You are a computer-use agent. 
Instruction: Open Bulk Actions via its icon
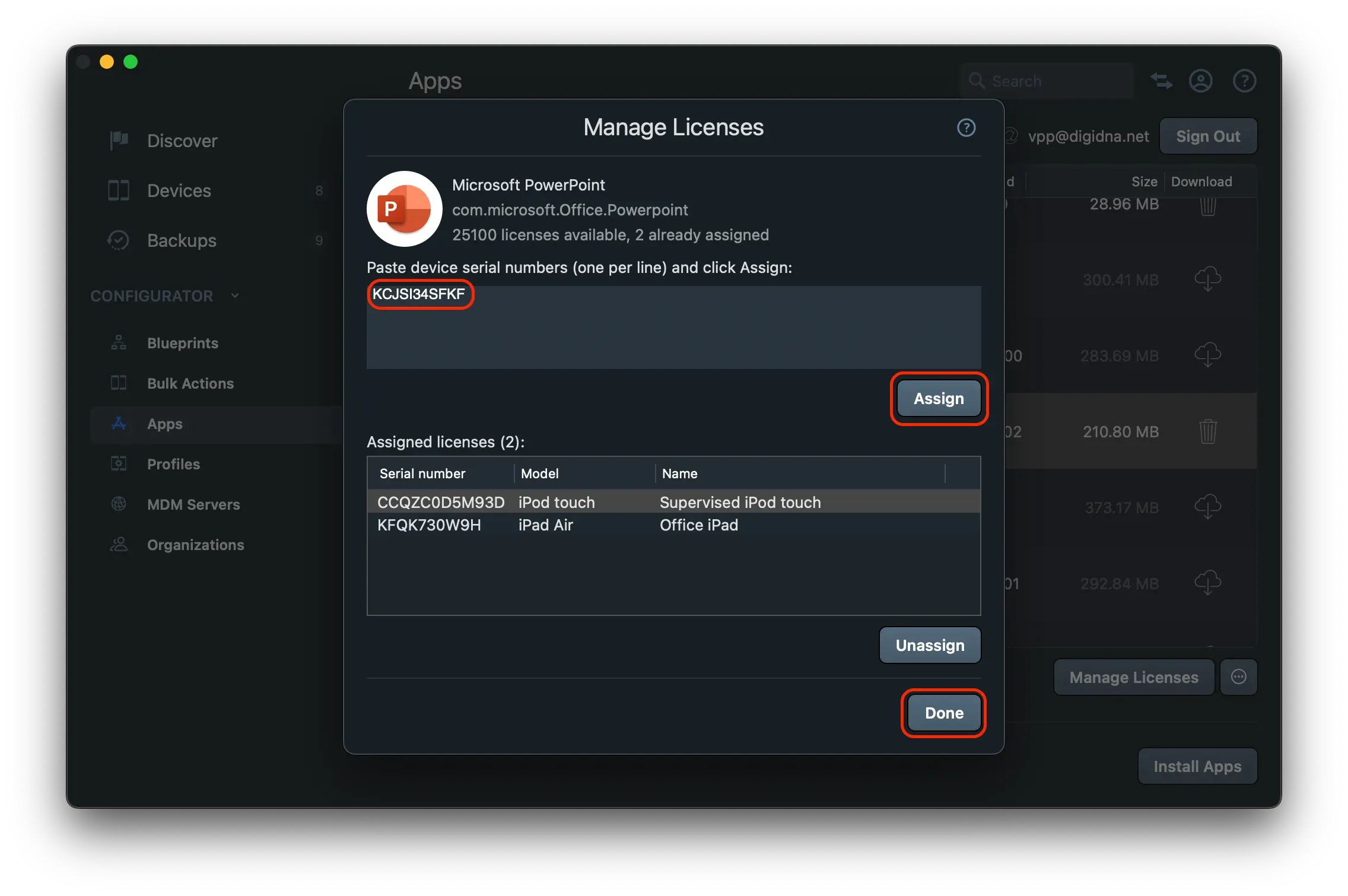pyautogui.click(x=119, y=383)
